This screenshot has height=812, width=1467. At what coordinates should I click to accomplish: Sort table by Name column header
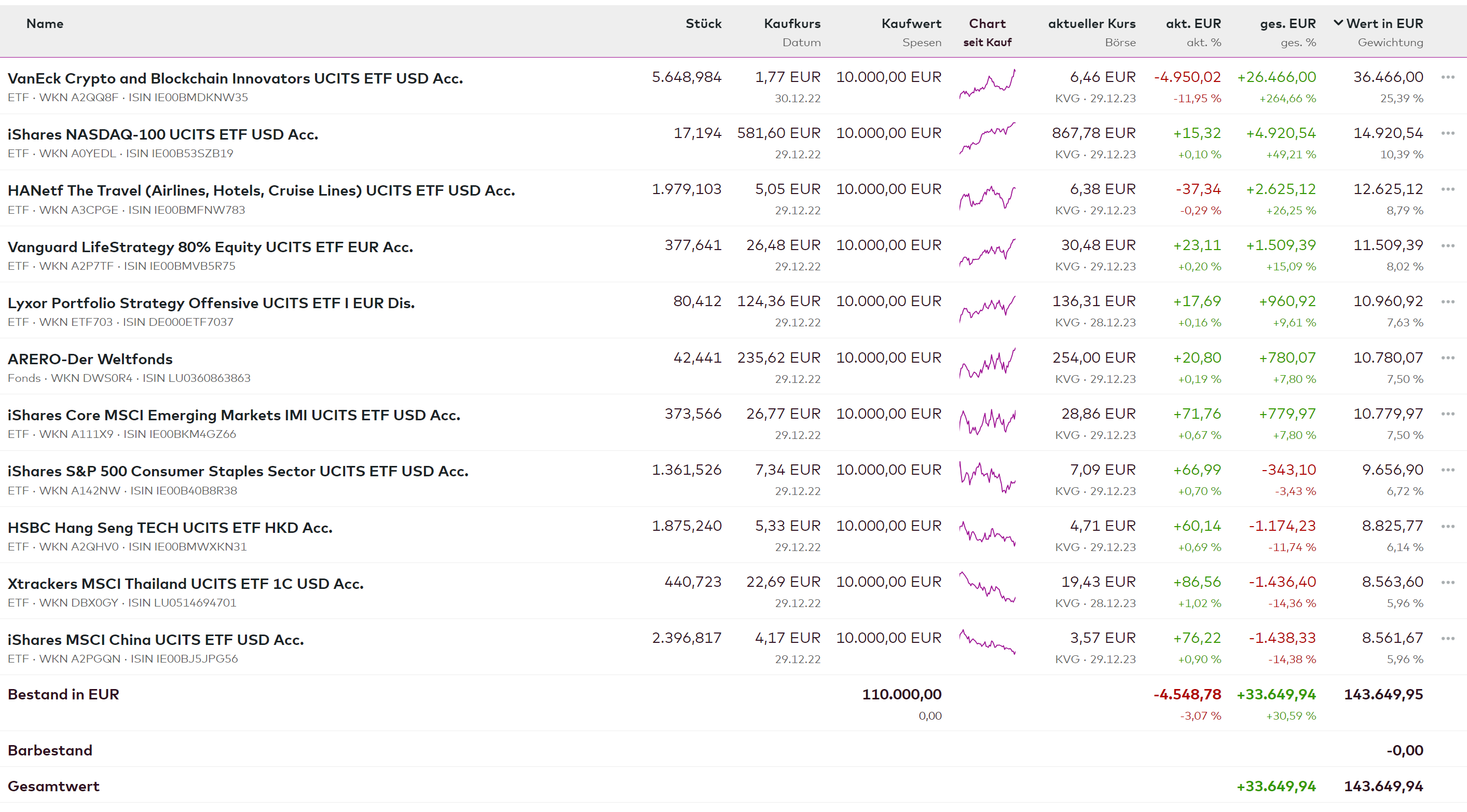[45, 23]
